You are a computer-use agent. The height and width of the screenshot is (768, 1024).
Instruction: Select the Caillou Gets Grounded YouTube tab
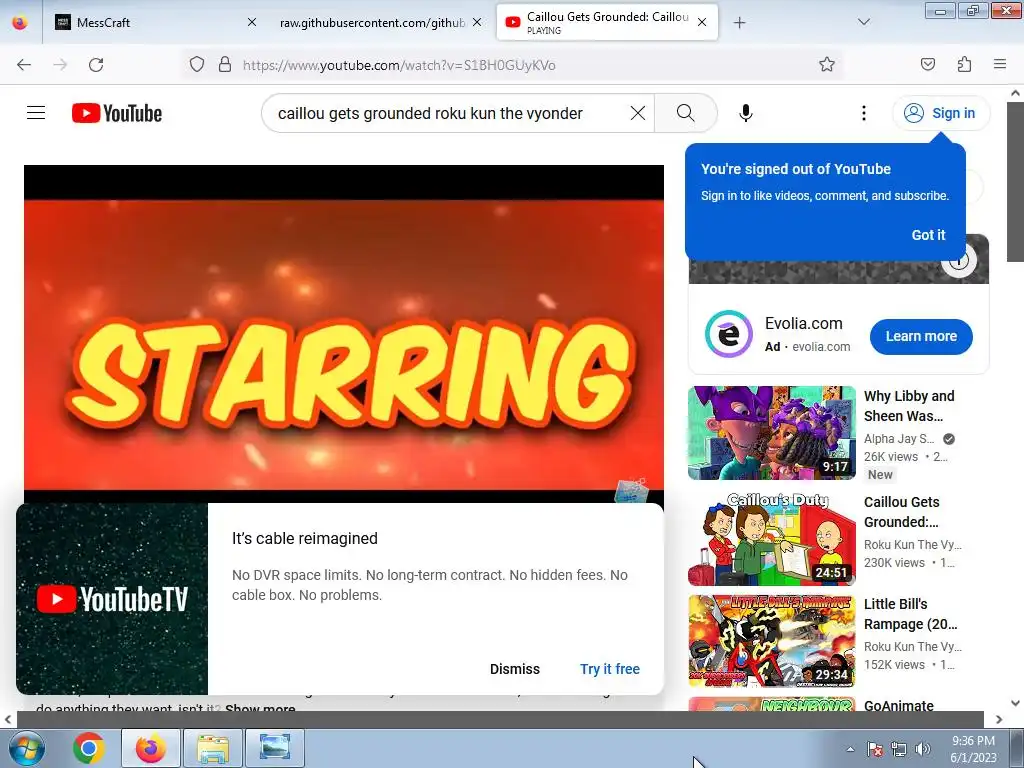point(607,22)
